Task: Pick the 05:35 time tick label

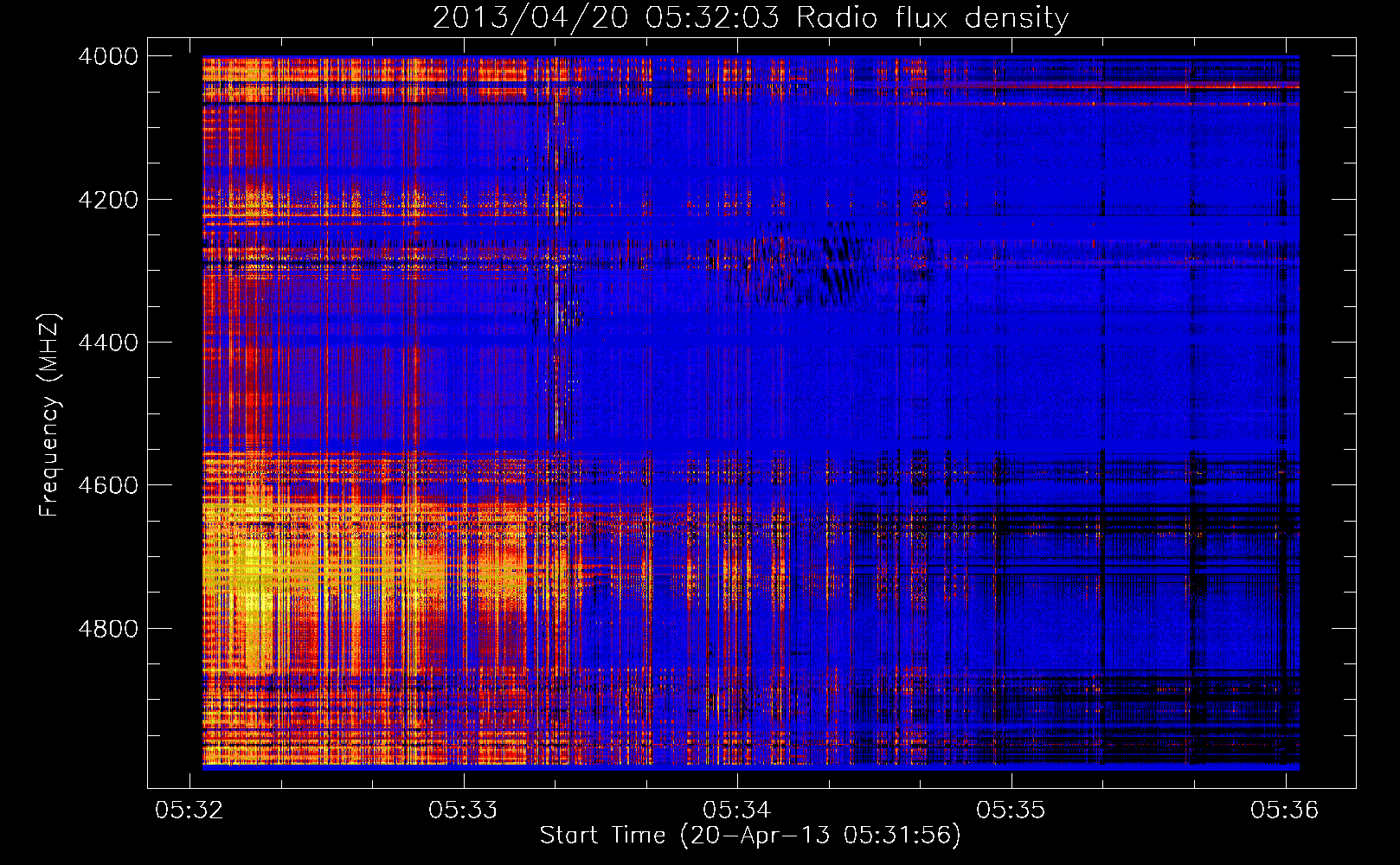Action: pos(1011,810)
